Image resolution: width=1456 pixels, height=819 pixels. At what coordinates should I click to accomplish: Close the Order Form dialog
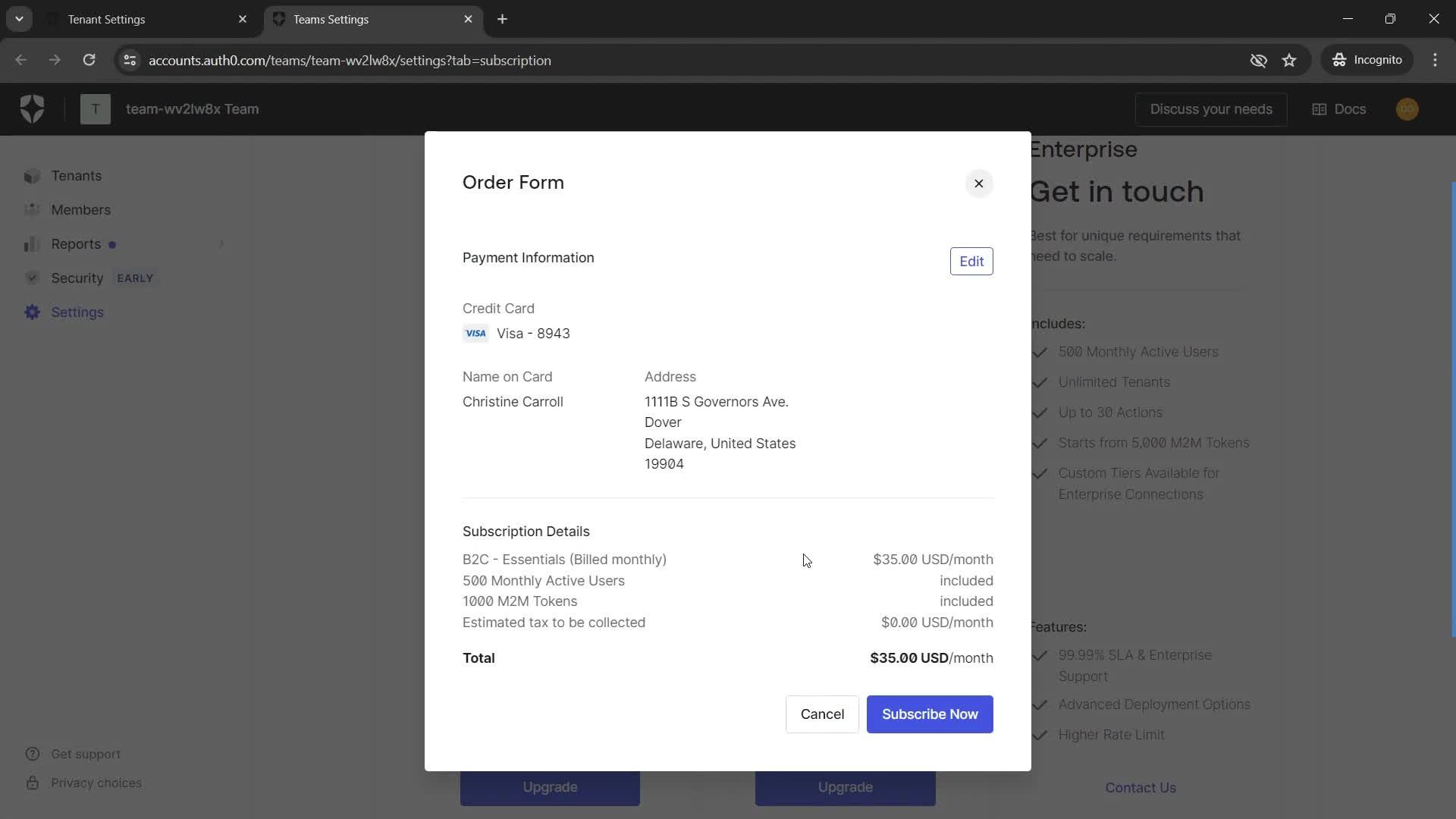pos(978,184)
